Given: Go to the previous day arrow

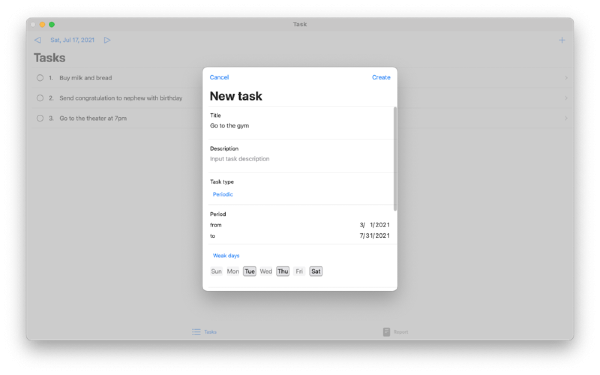Looking at the screenshot, I should pyautogui.click(x=38, y=40).
